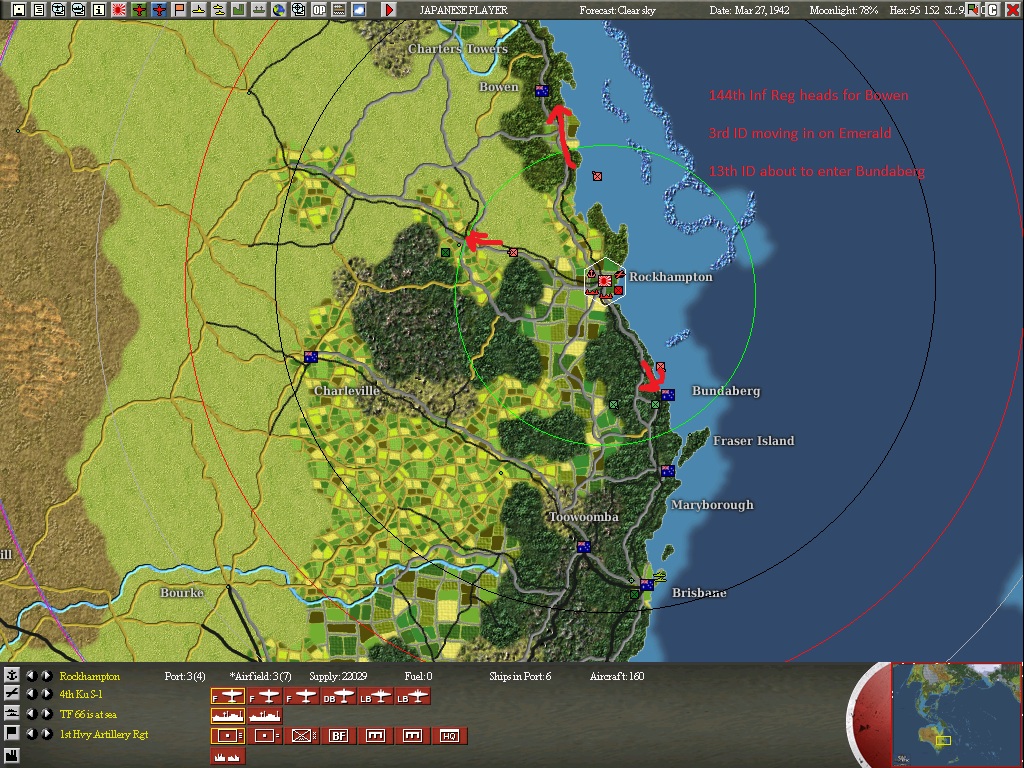Image resolution: width=1024 pixels, height=768 pixels.
Task: Go to next base with Rockhampton right arrow
Action: [46, 676]
